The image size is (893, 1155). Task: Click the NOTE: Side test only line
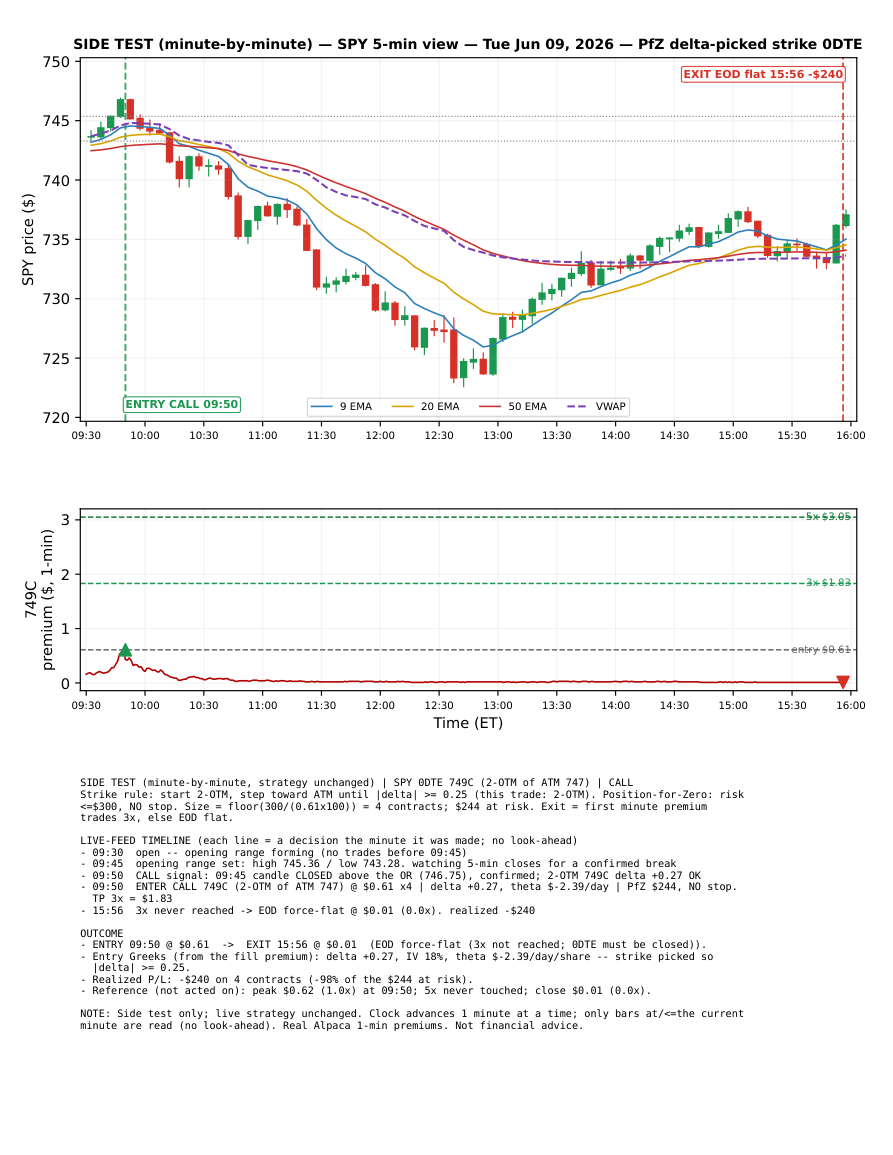tap(412, 1019)
